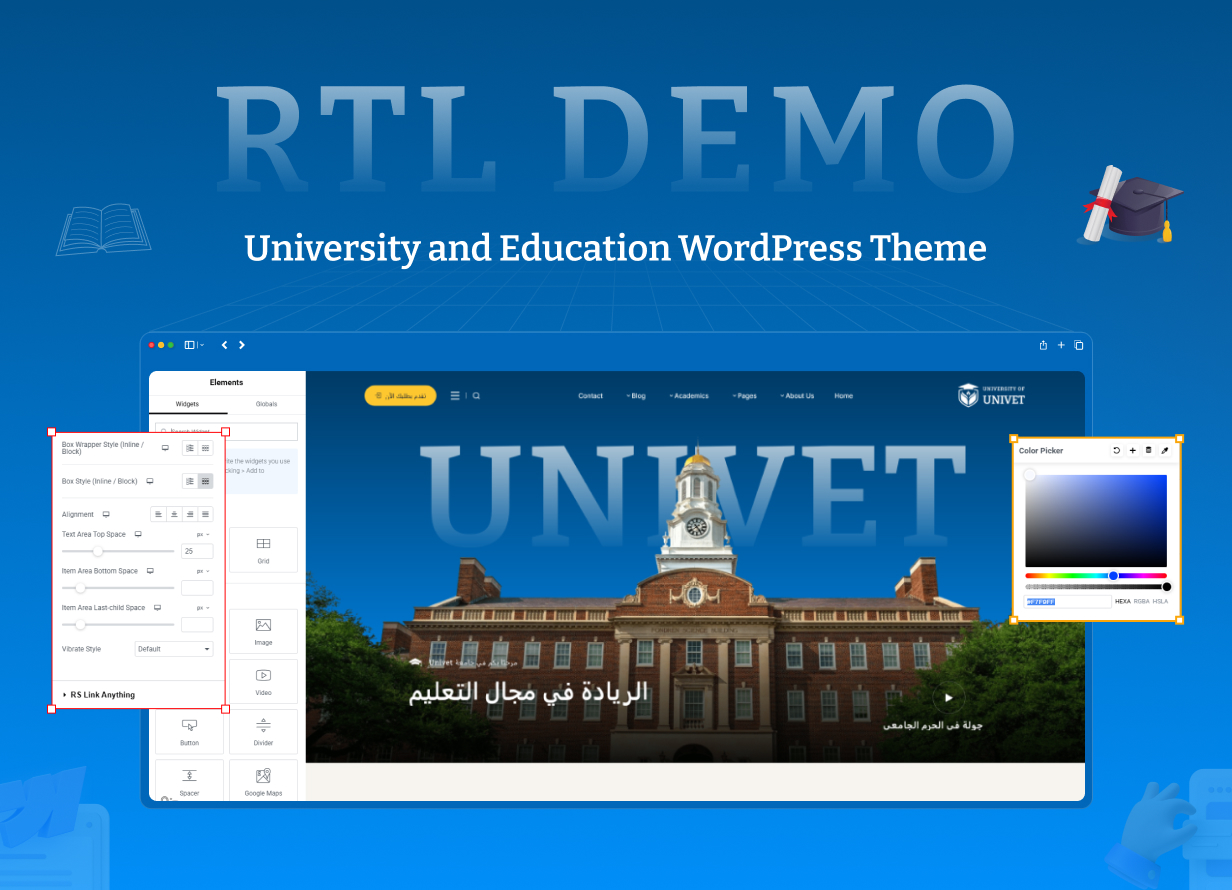Open the Contact menu item
The height and width of the screenshot is (890, 1232).
pos(591,396)
